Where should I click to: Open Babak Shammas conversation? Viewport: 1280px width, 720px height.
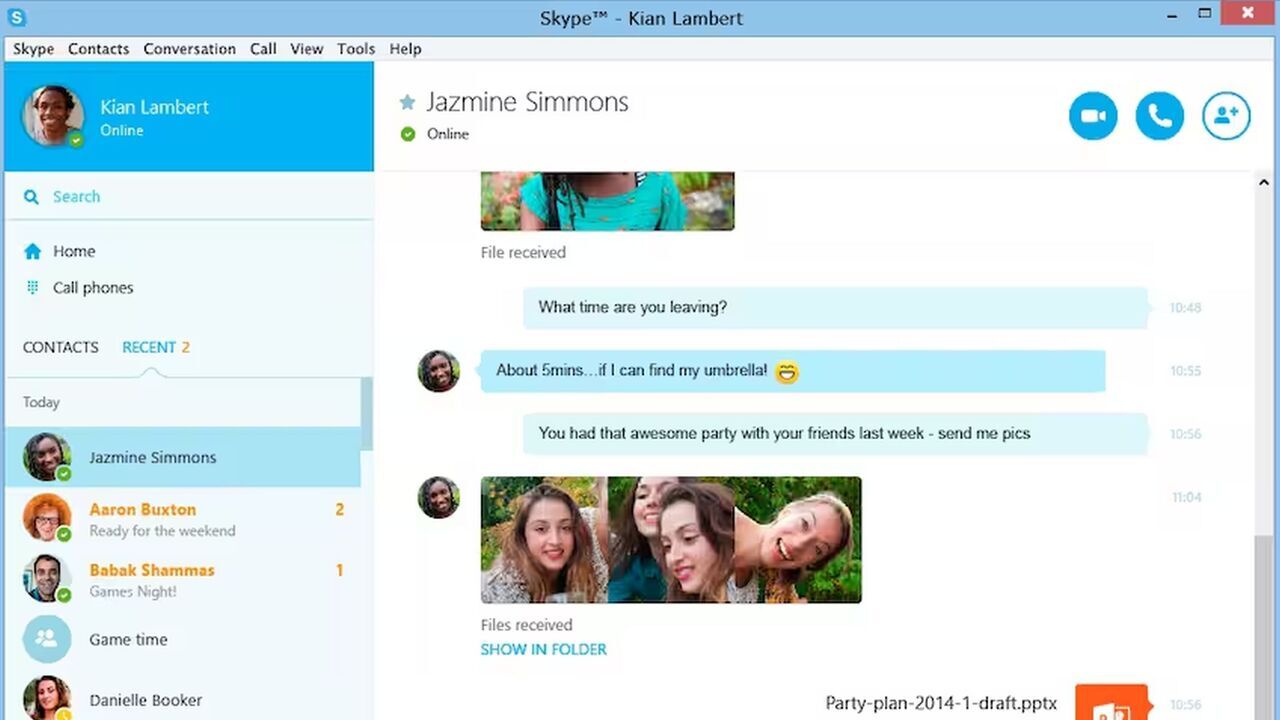tap(183, 580)
